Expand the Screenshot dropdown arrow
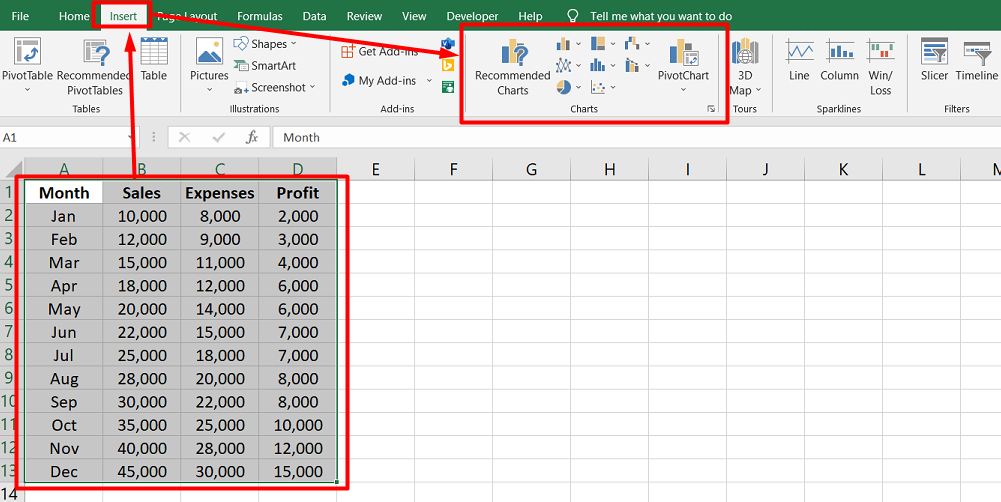This screenshot has width=1001, height=502. [x=312, y=87]
